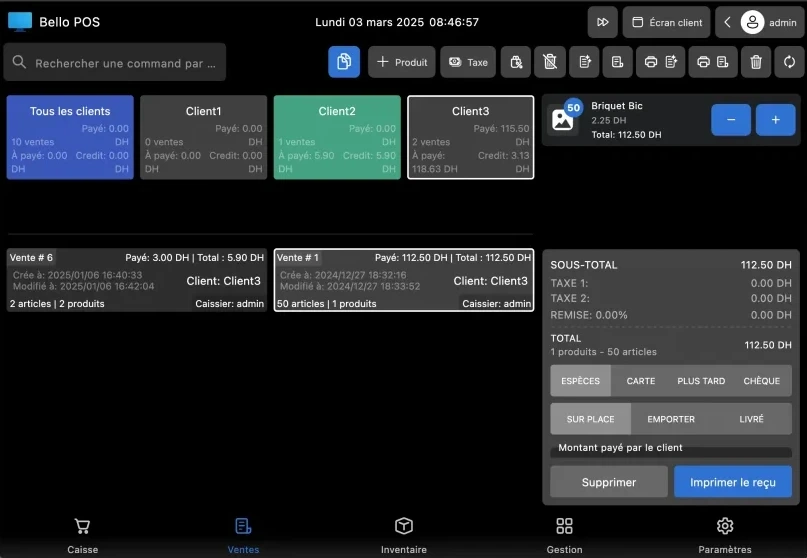807x558 pixels.
Task: Click the crossed-out trash can icon
Action: coord(550,62)
